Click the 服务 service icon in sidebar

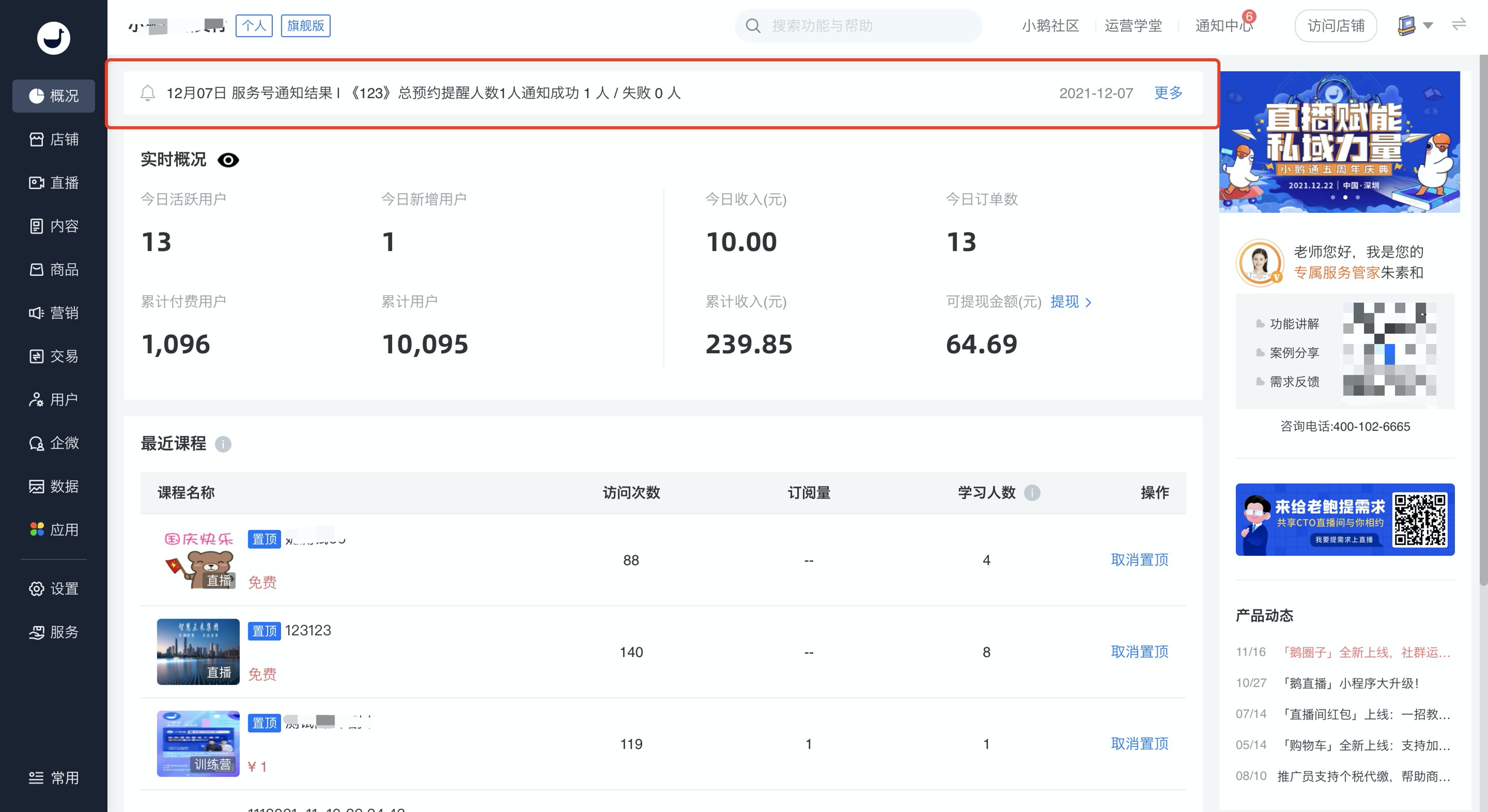36,632
